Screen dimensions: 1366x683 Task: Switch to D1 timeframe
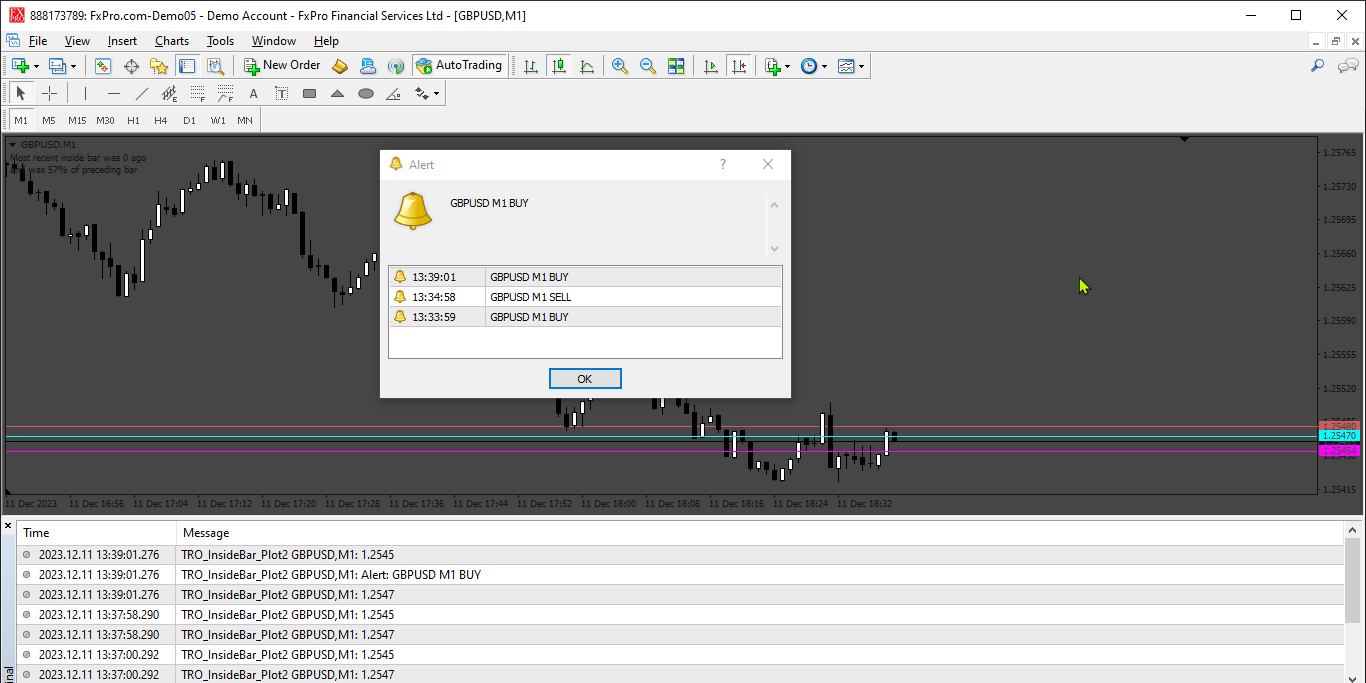tap(189, 120)
